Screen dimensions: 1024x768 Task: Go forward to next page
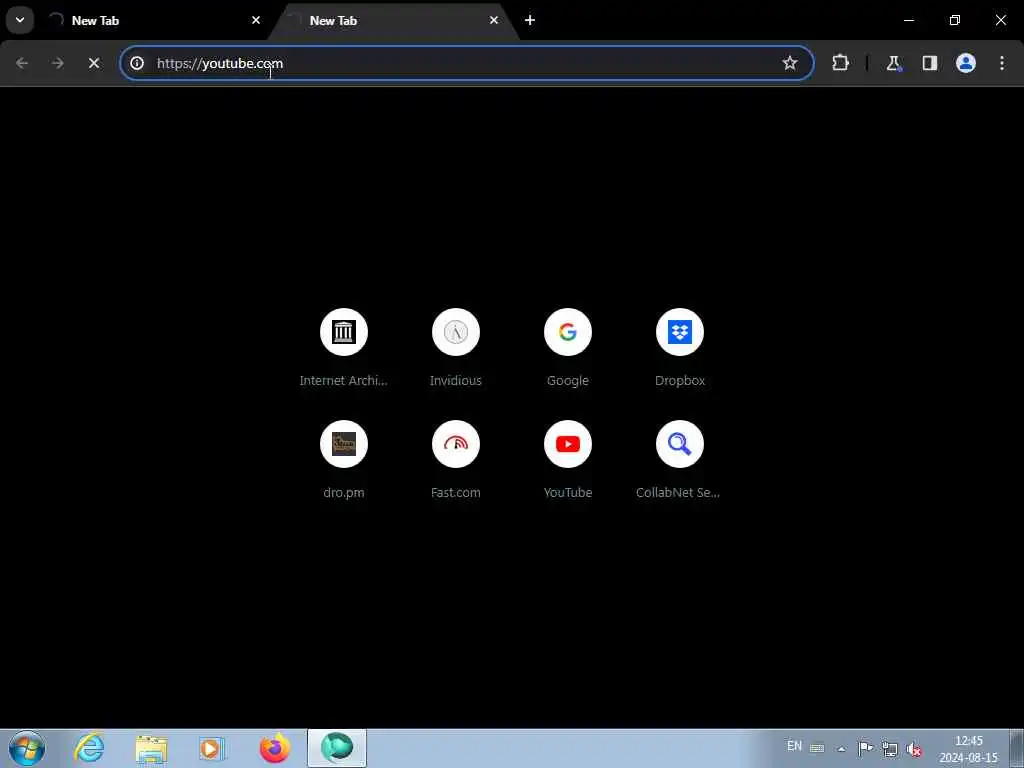(x=58, y=63)
